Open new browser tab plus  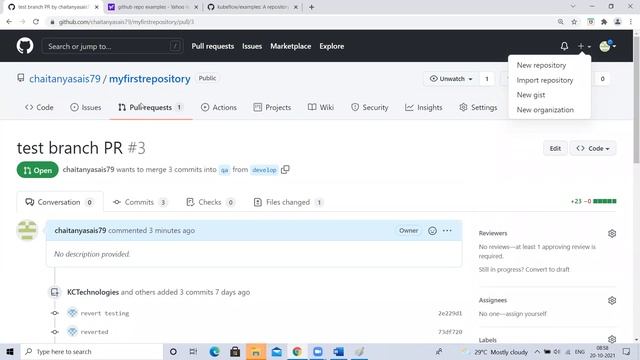tap(311, 7)
